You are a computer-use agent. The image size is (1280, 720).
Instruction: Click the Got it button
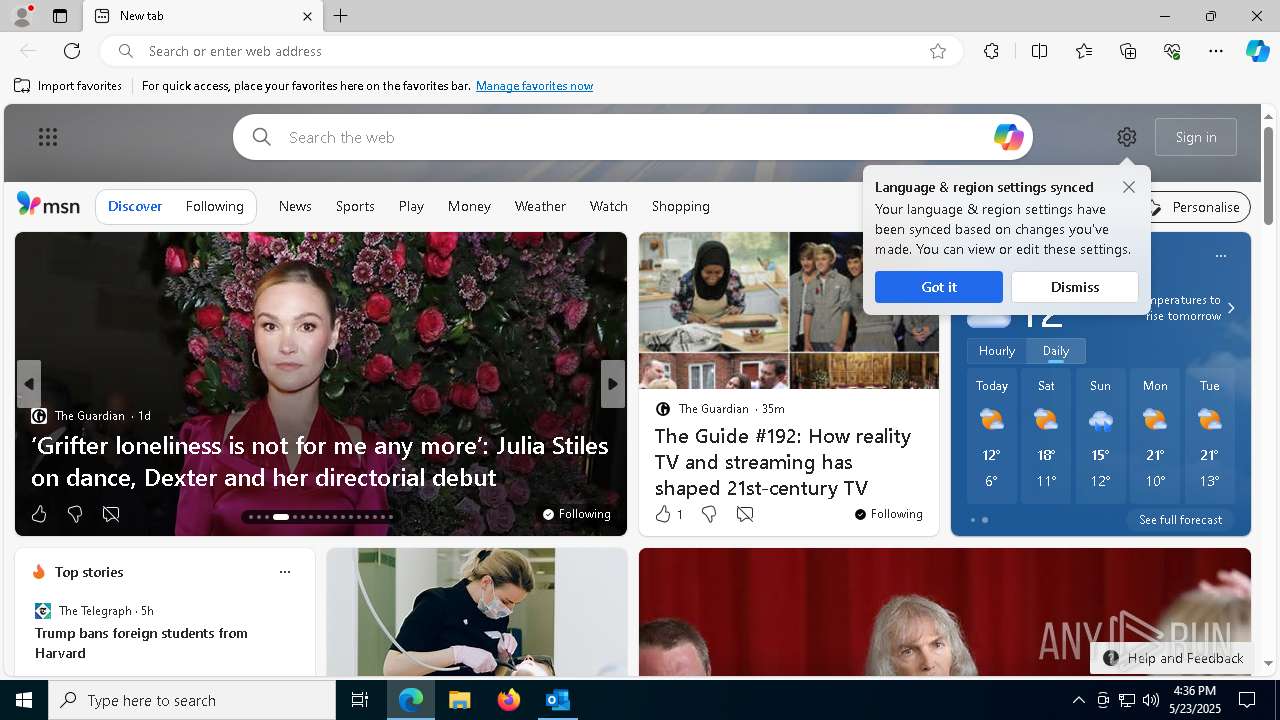939,287
